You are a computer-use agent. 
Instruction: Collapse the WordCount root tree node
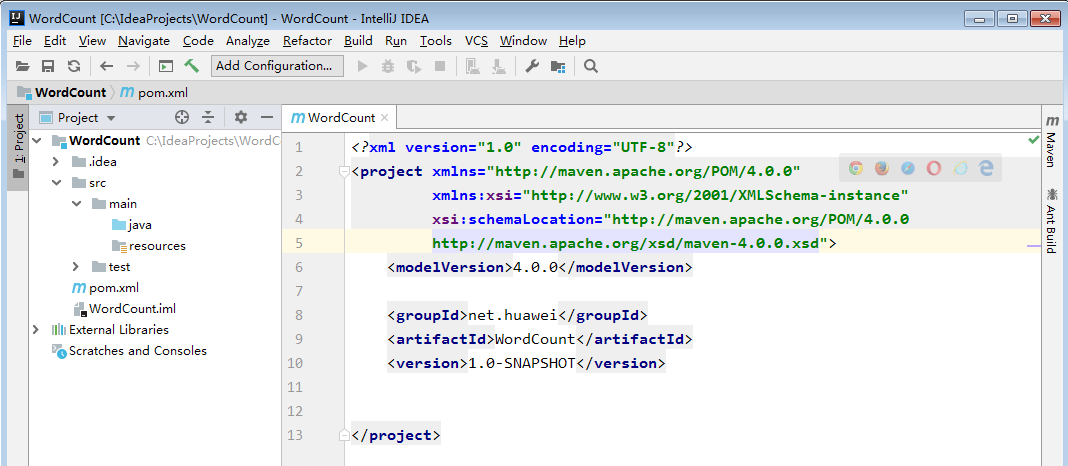click(x=37, y=141)
